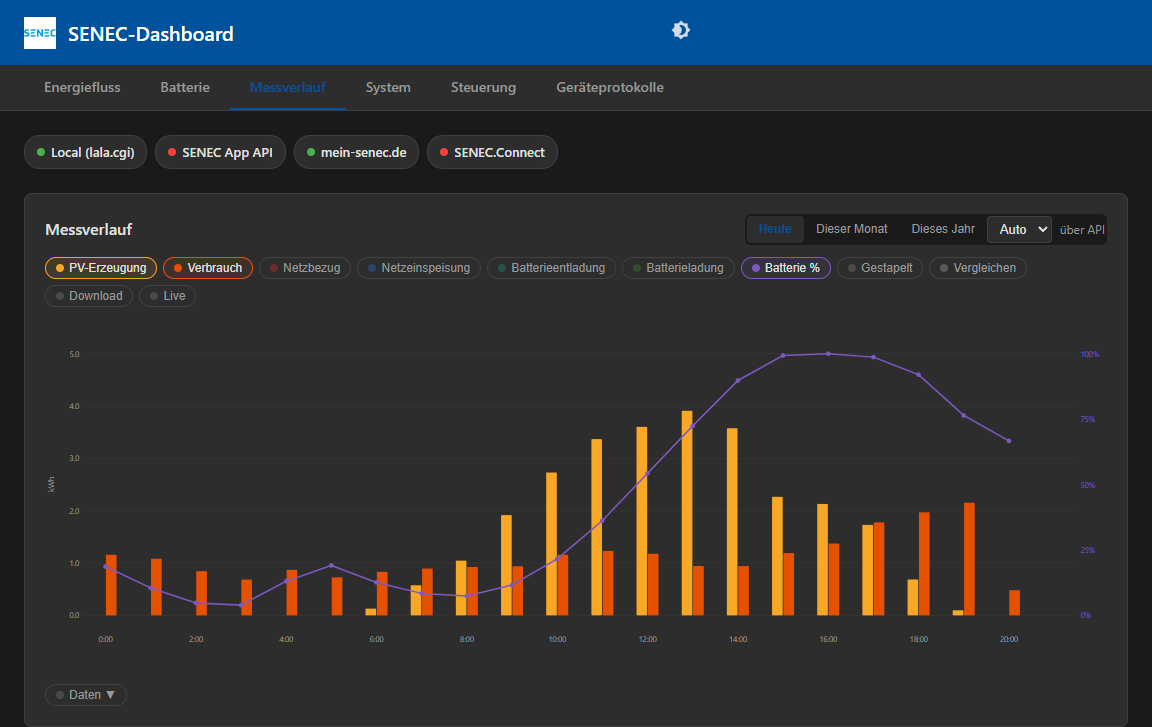Toggle the Batterie % series
The image size is (1152, 727).
[785, 268]
